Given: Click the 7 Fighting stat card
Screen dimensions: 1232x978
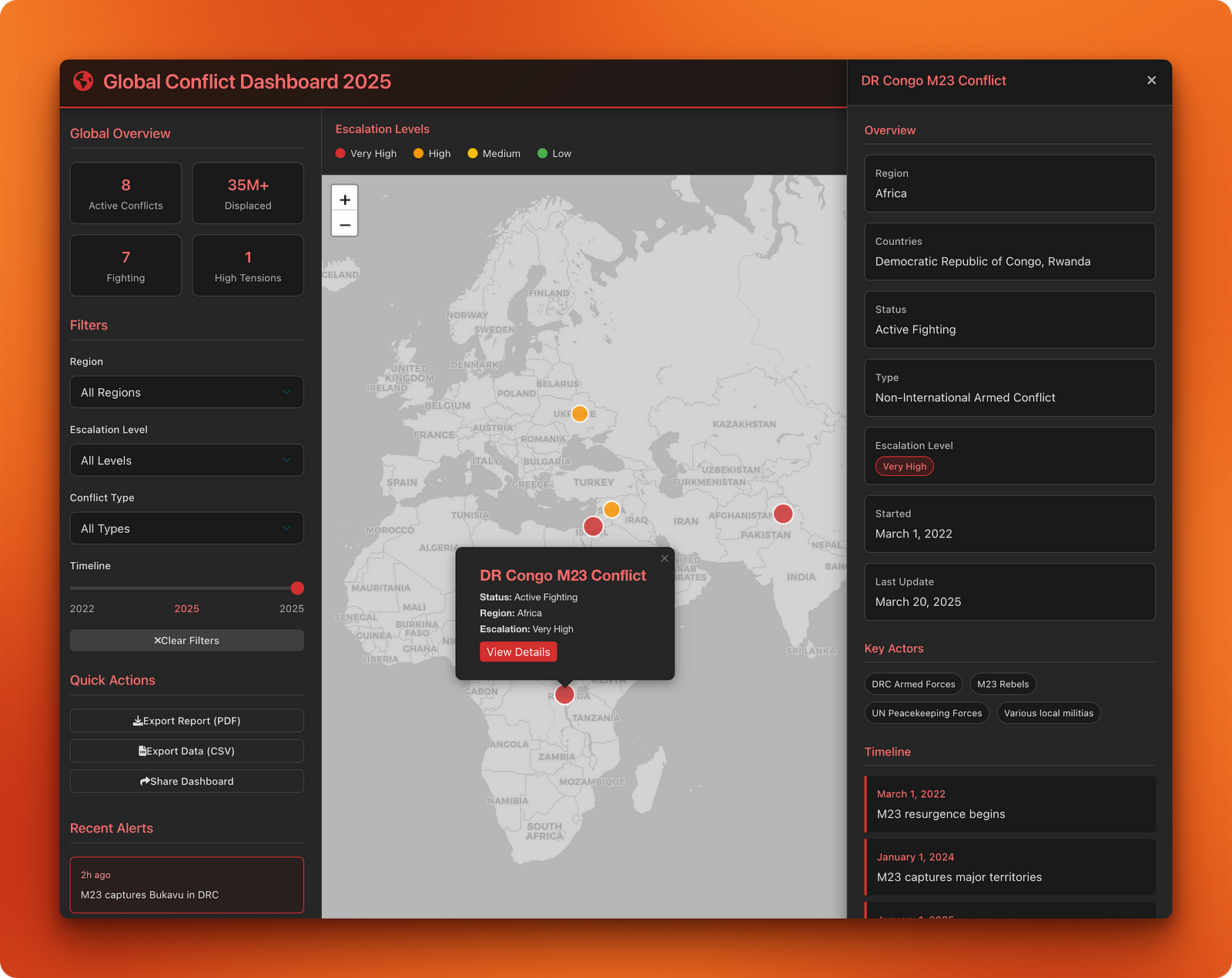Looking at the screenshot, I should click(x=126, y=266).
